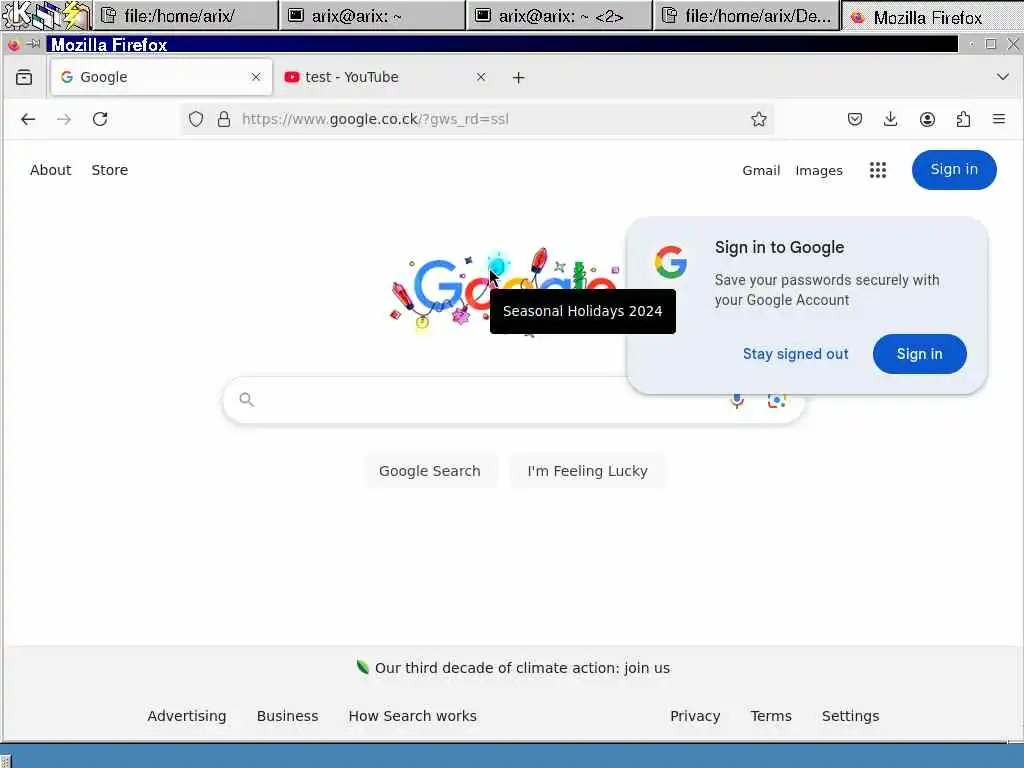This screenshot has width=1024, height=768.
Task: Close the Google tab
Action: (256, 77)
